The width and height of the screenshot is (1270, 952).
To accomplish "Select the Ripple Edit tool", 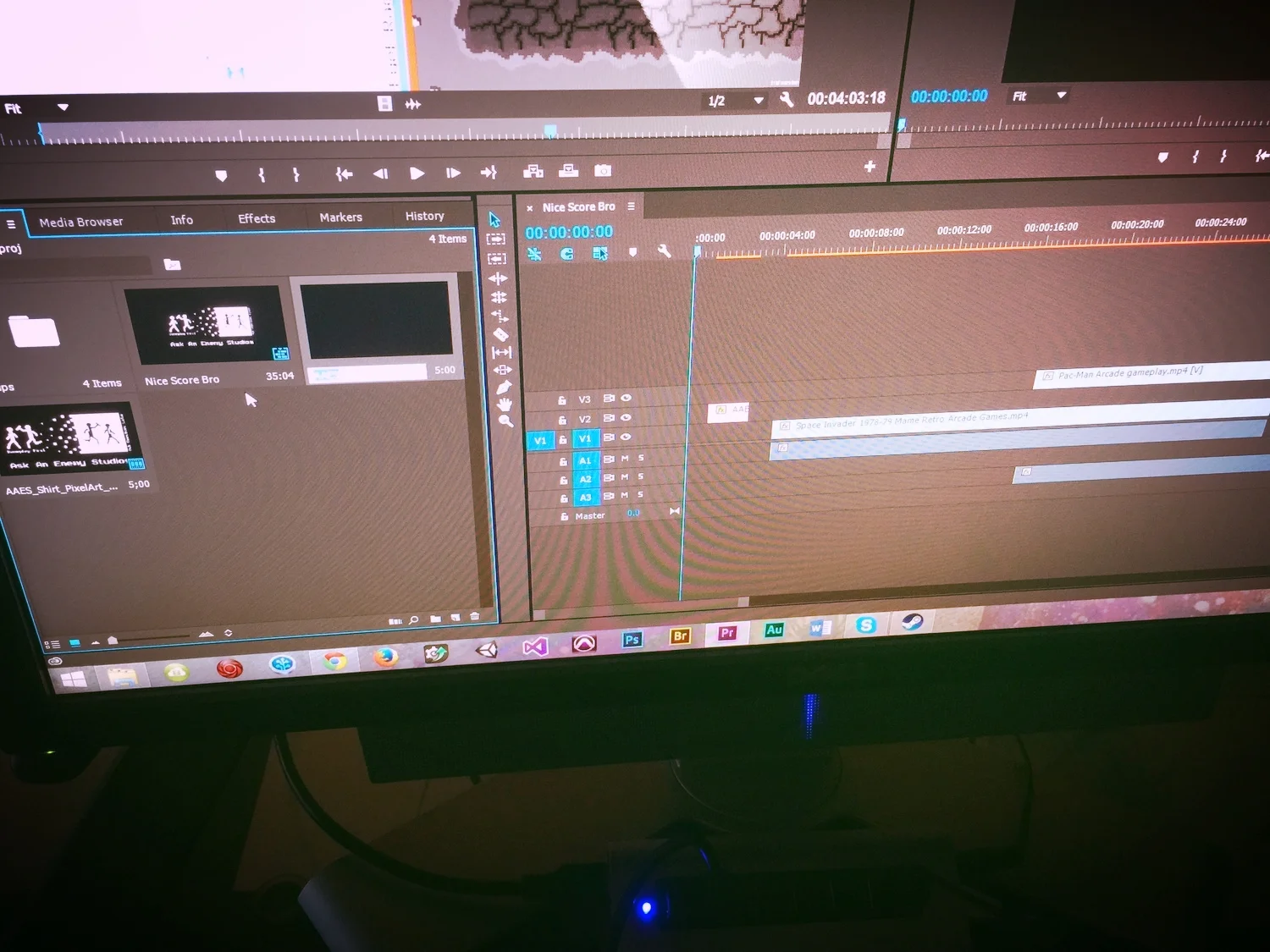I will (498, 278).
